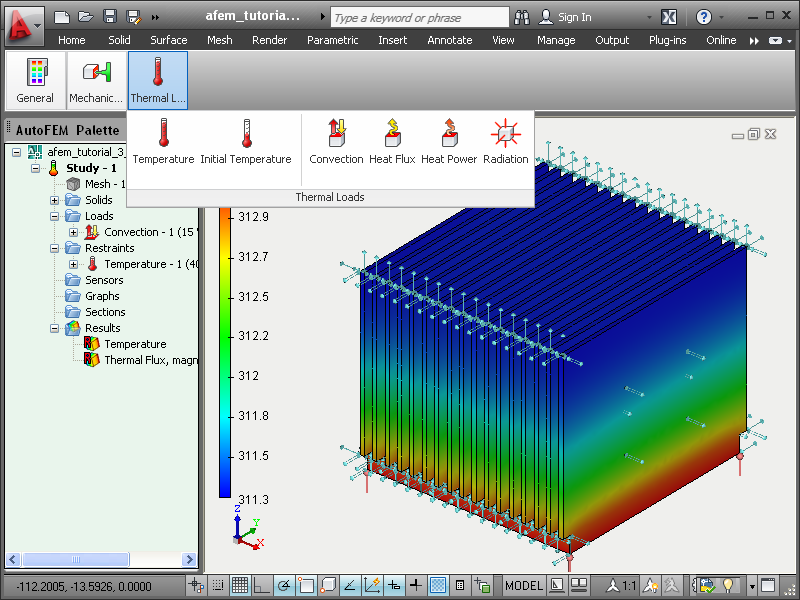Open the General panel in the ribbon
This screenshot has width=800, height=600.
click(35, 81)
